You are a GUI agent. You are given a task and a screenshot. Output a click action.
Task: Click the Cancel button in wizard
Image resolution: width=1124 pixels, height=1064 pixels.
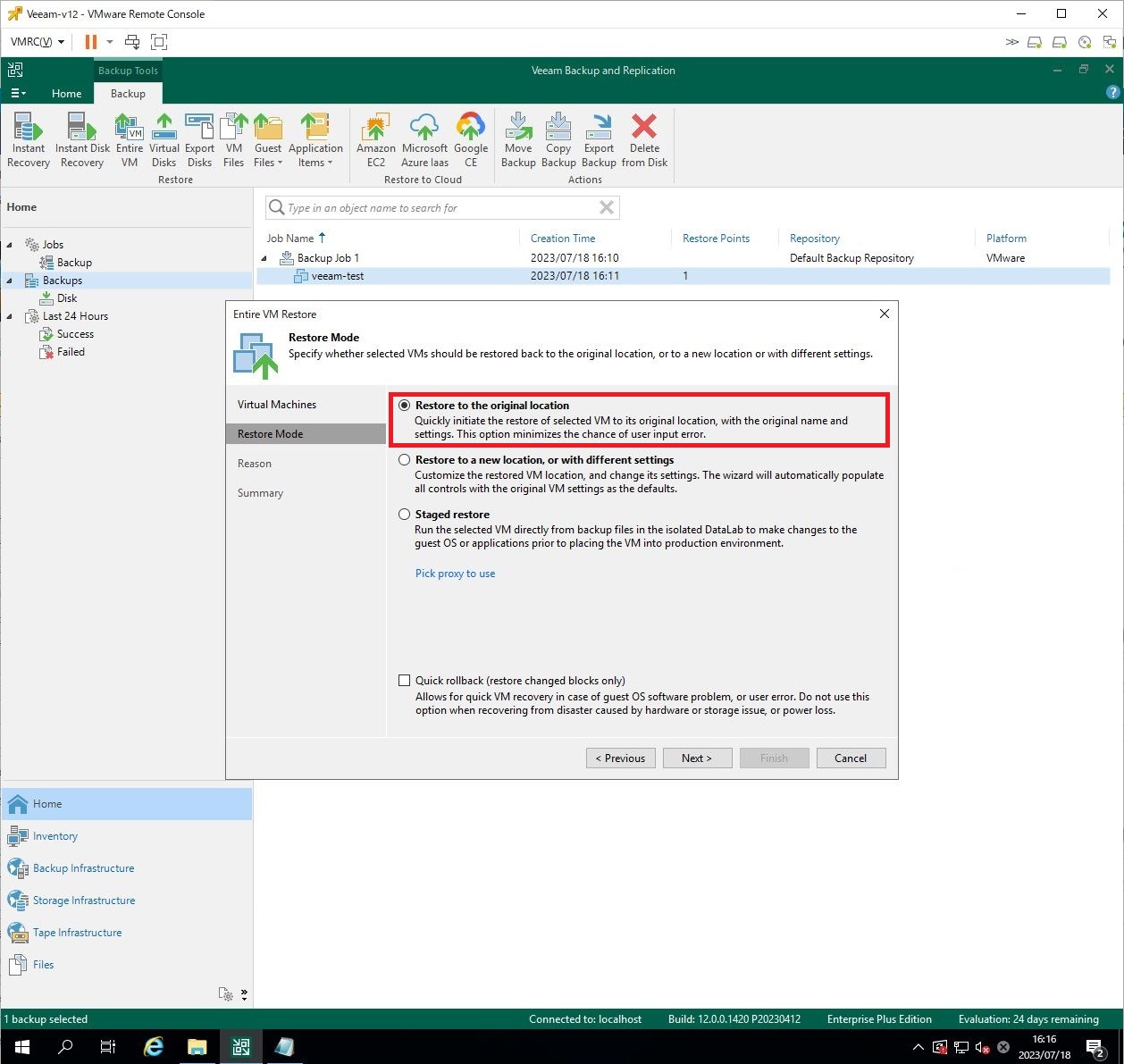pos(851,758)
